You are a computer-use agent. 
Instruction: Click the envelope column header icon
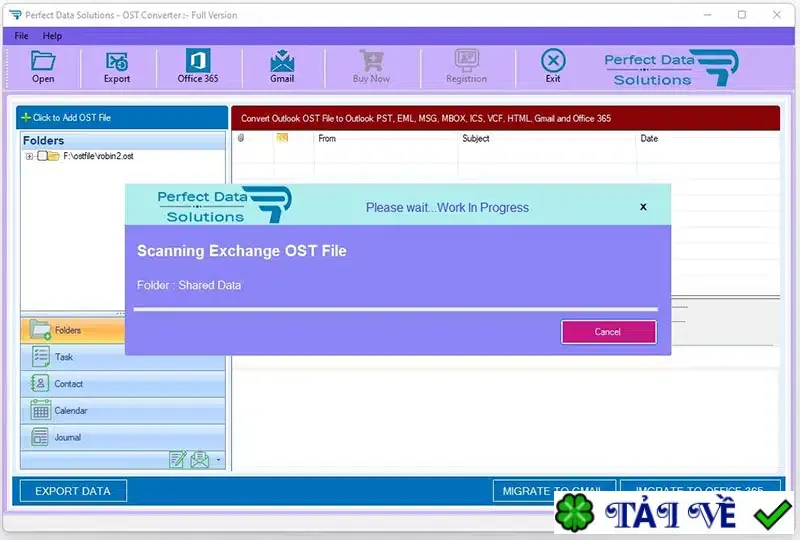pos(282,138)
